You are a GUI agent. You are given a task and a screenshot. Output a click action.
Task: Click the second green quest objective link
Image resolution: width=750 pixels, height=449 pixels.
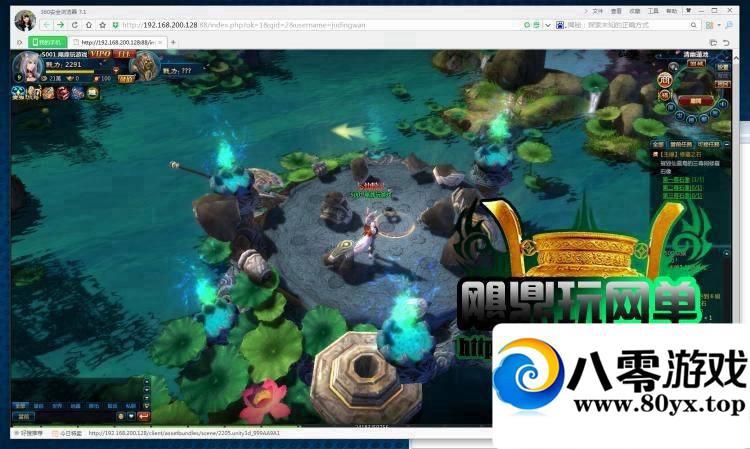(682, 188)
